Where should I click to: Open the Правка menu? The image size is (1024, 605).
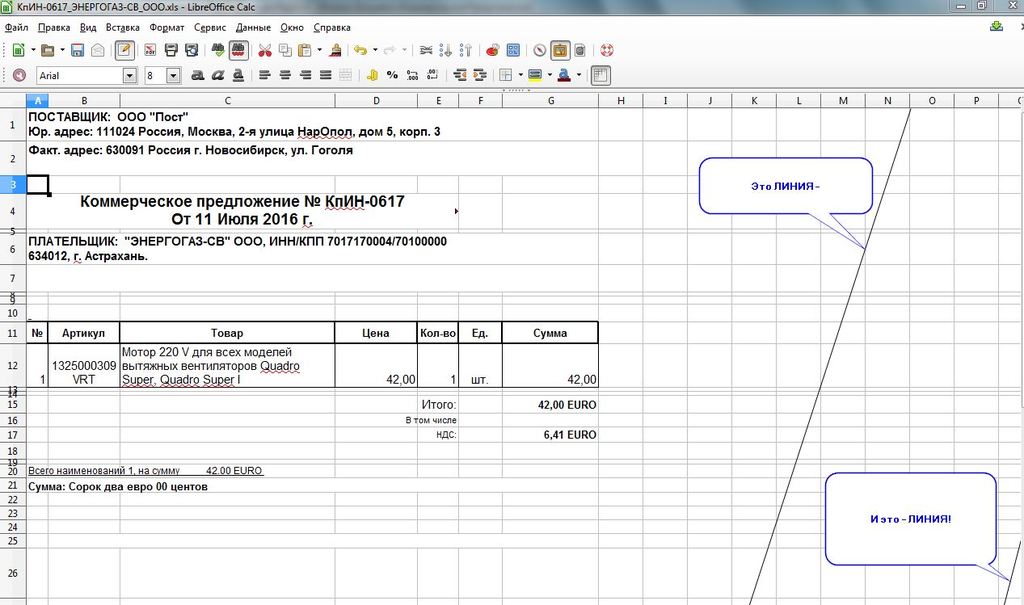(54, 27)
